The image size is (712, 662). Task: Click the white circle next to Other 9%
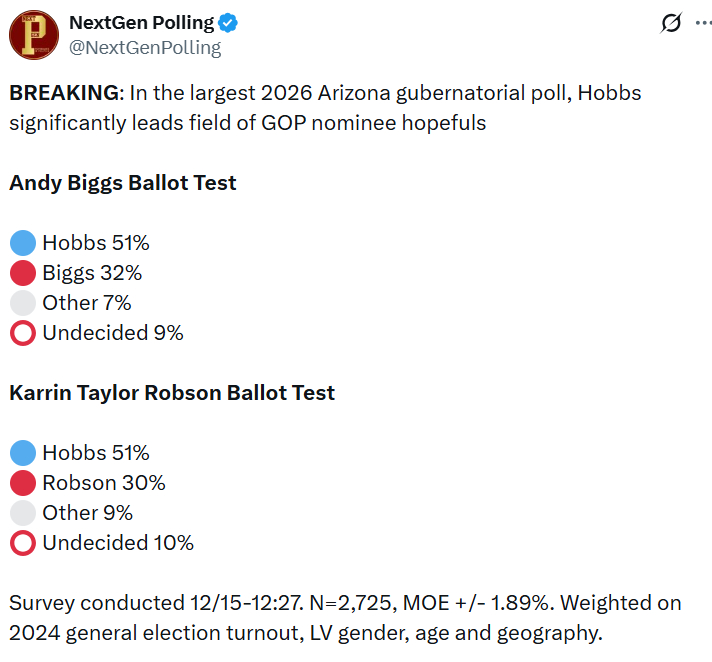click(x=23, y=513)
